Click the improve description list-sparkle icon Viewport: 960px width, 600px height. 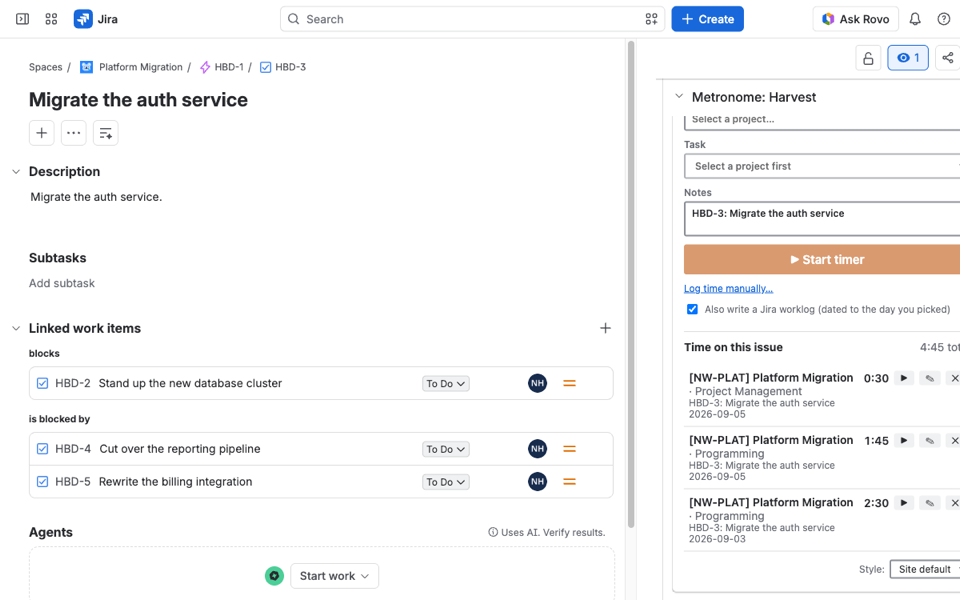105,133
